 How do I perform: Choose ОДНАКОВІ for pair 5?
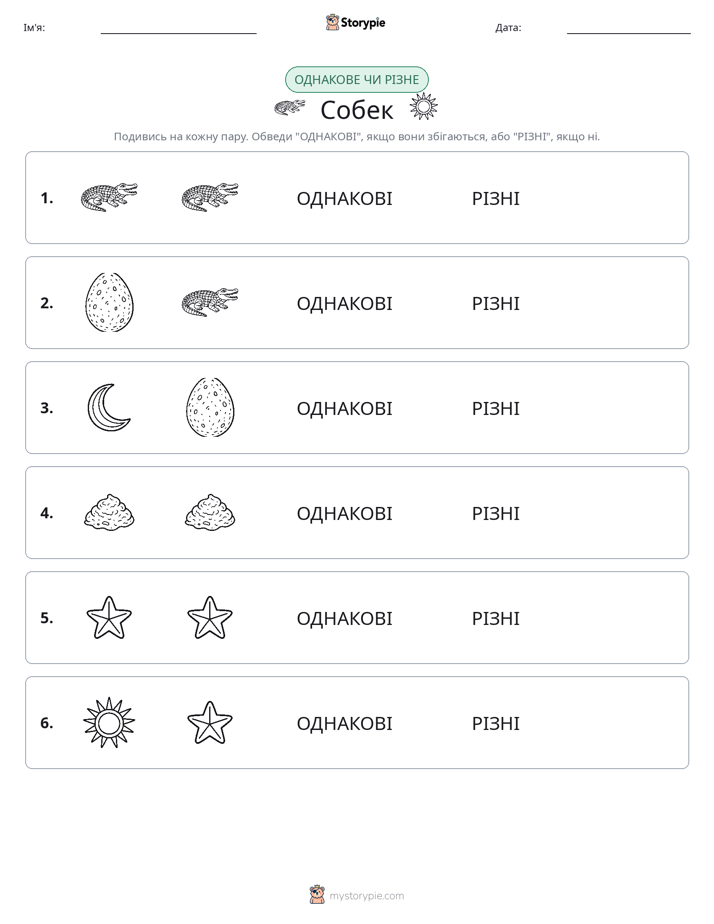344,618
